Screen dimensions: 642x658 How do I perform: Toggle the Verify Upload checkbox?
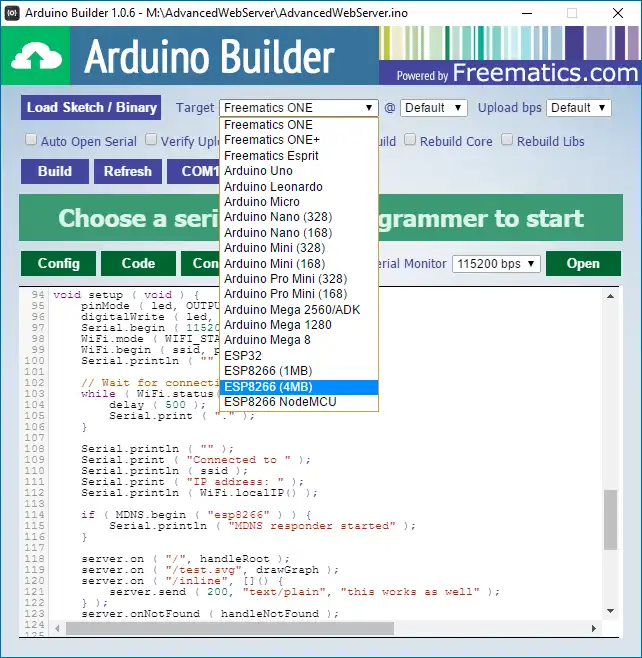[151, 139]
